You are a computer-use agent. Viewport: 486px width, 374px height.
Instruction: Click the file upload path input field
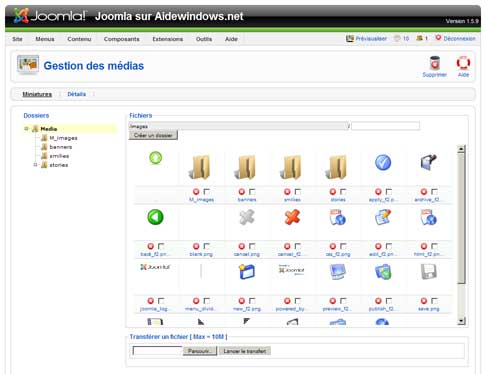pyautogui.click(x=157, y=351)
